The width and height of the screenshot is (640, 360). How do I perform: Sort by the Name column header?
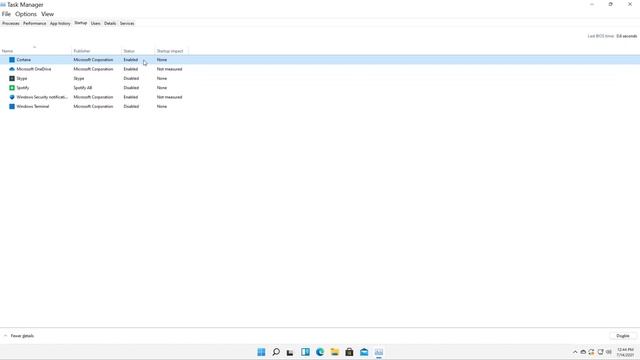click(x=36, y=51)
